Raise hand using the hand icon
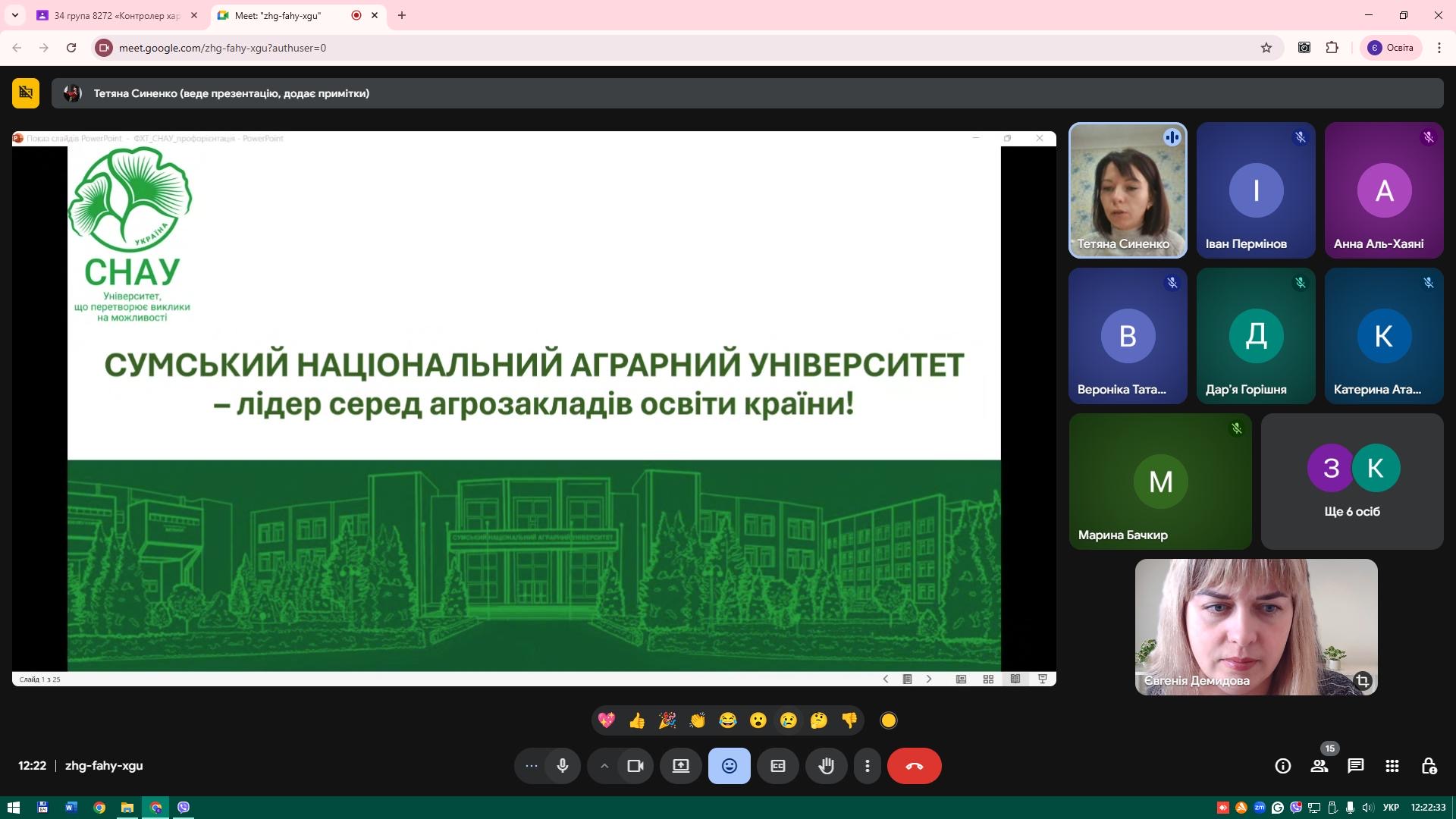Image resolution: width=1456 pixels, height=819 pixels. tap(826, 766)
